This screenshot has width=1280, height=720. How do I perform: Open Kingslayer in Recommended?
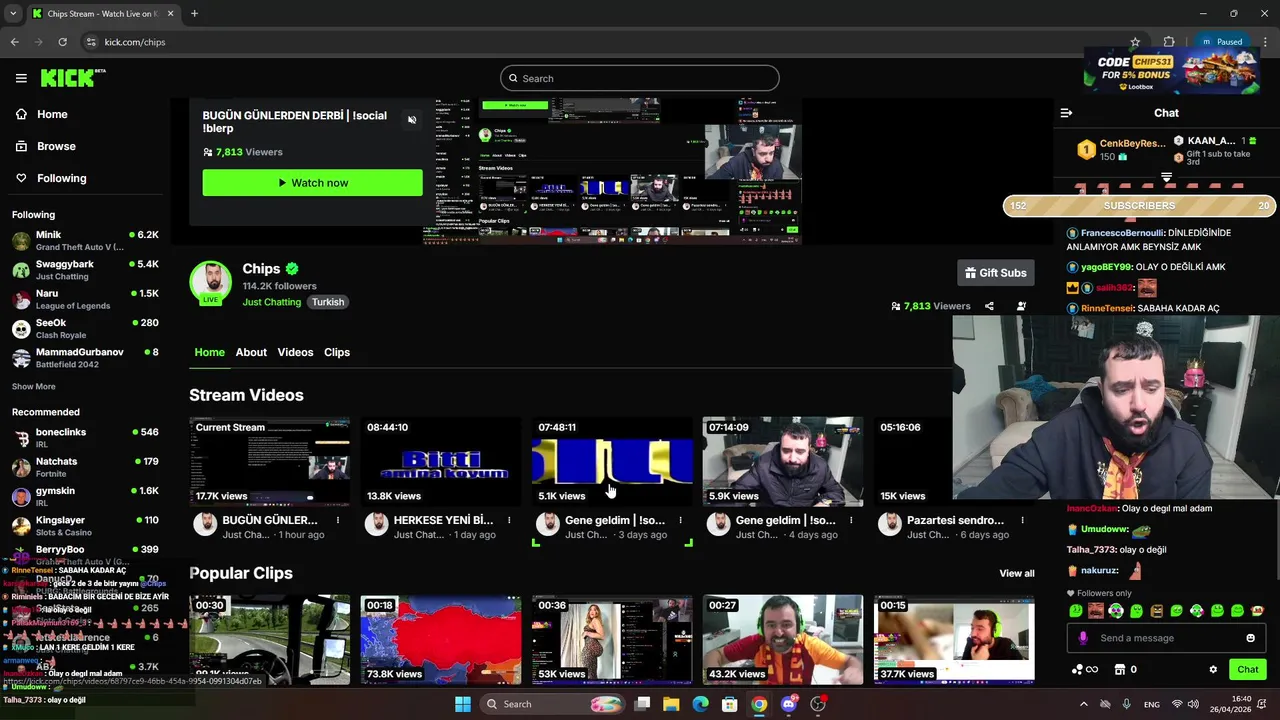click(x=85, y=526)
